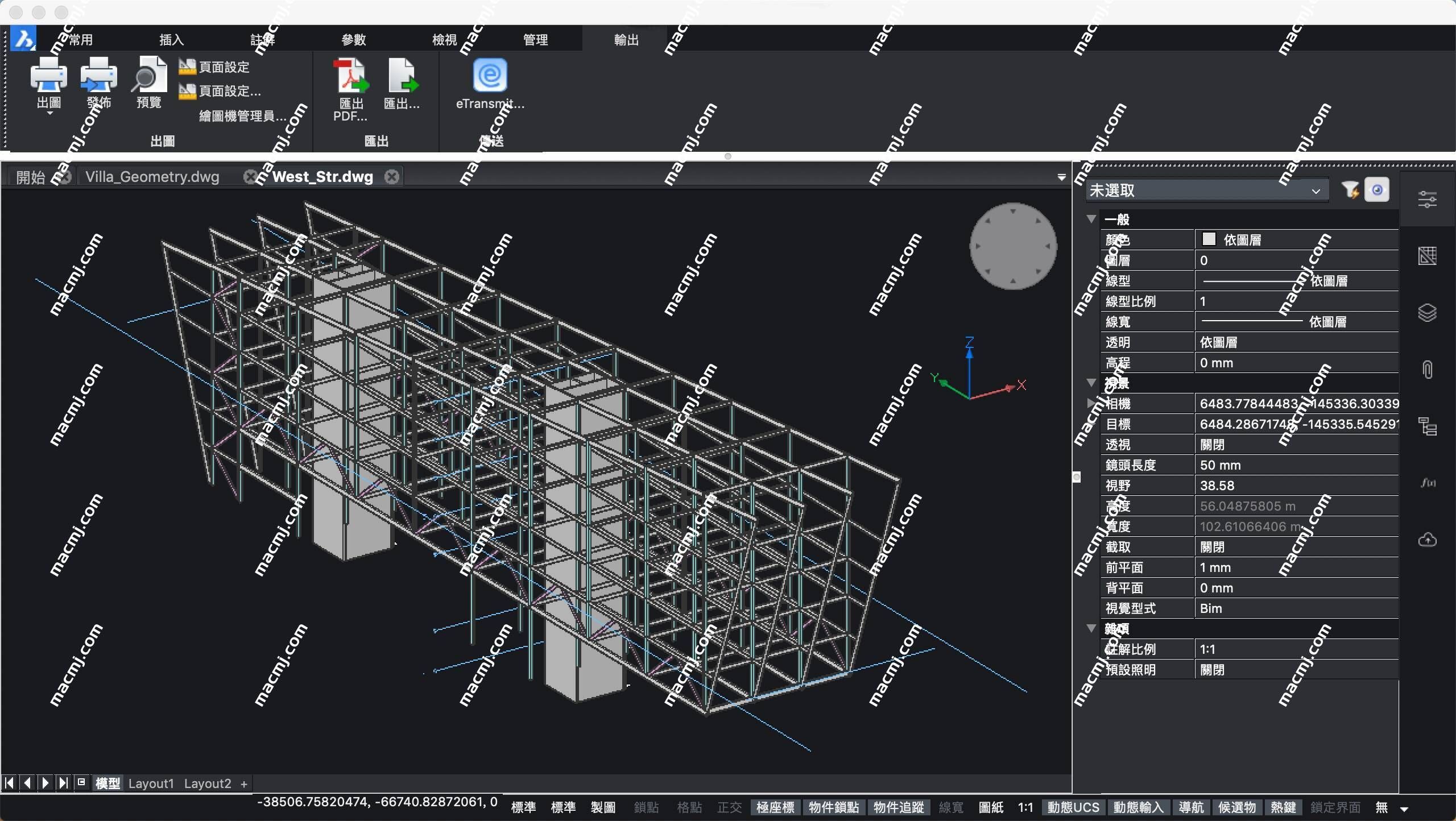Screen dimensions: 1456x821
Task: Click the 匯出 PDF export icon
Action: 351,75
